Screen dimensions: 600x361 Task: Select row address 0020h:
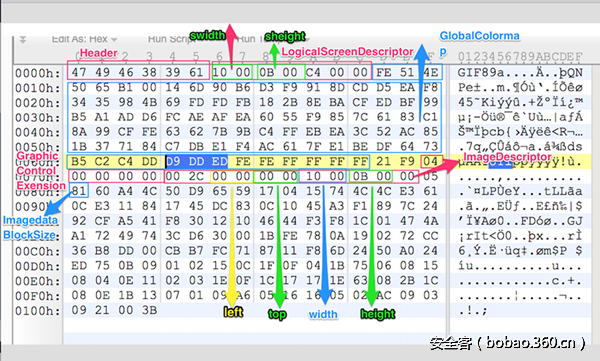point(38,103)
